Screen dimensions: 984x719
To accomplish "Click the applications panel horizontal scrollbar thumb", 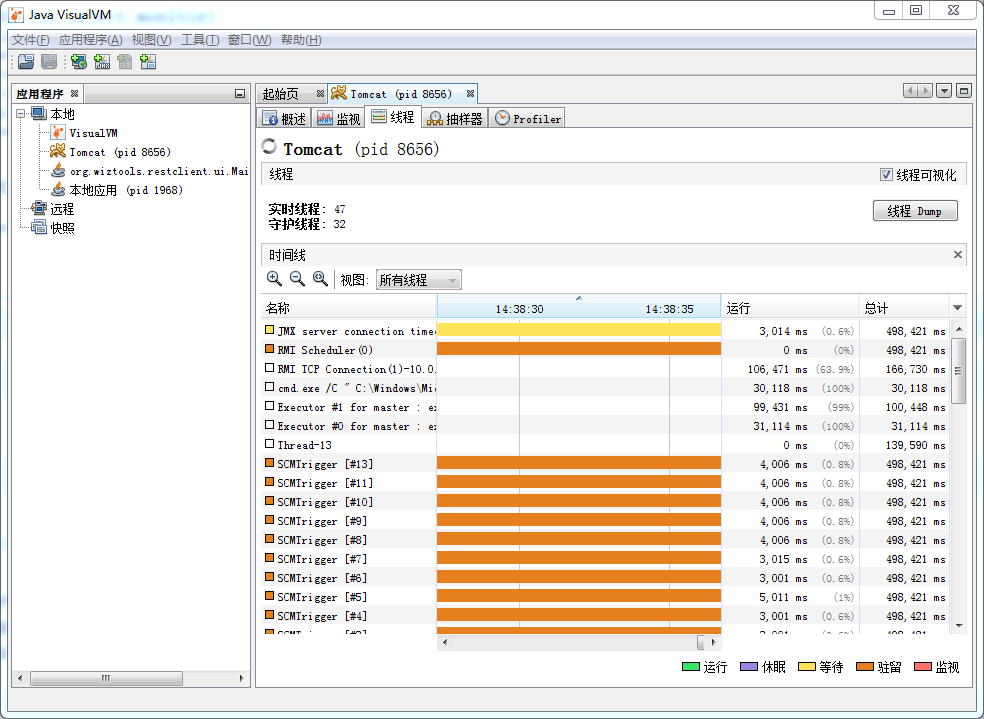I will tap(106, 678).
